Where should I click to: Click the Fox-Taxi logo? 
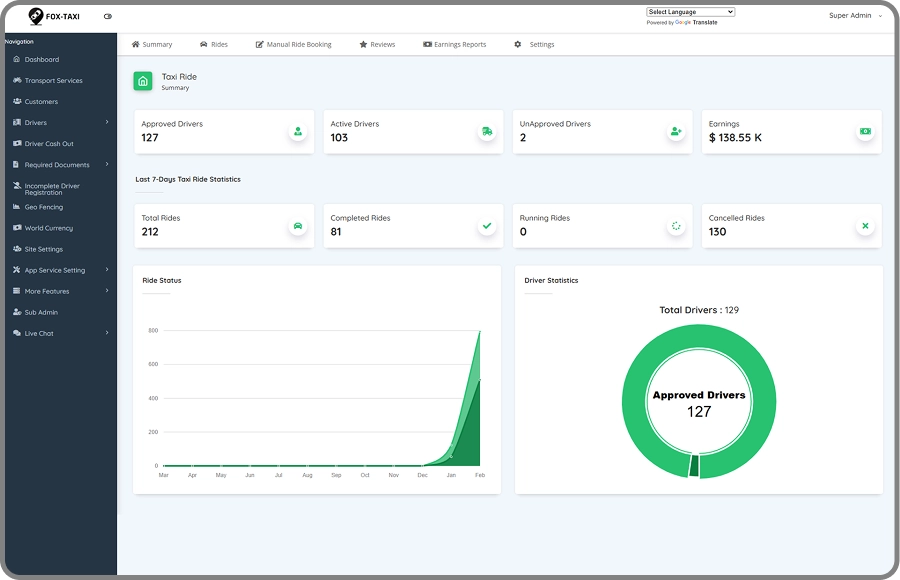pyautogui.click(x=54, y=16)
